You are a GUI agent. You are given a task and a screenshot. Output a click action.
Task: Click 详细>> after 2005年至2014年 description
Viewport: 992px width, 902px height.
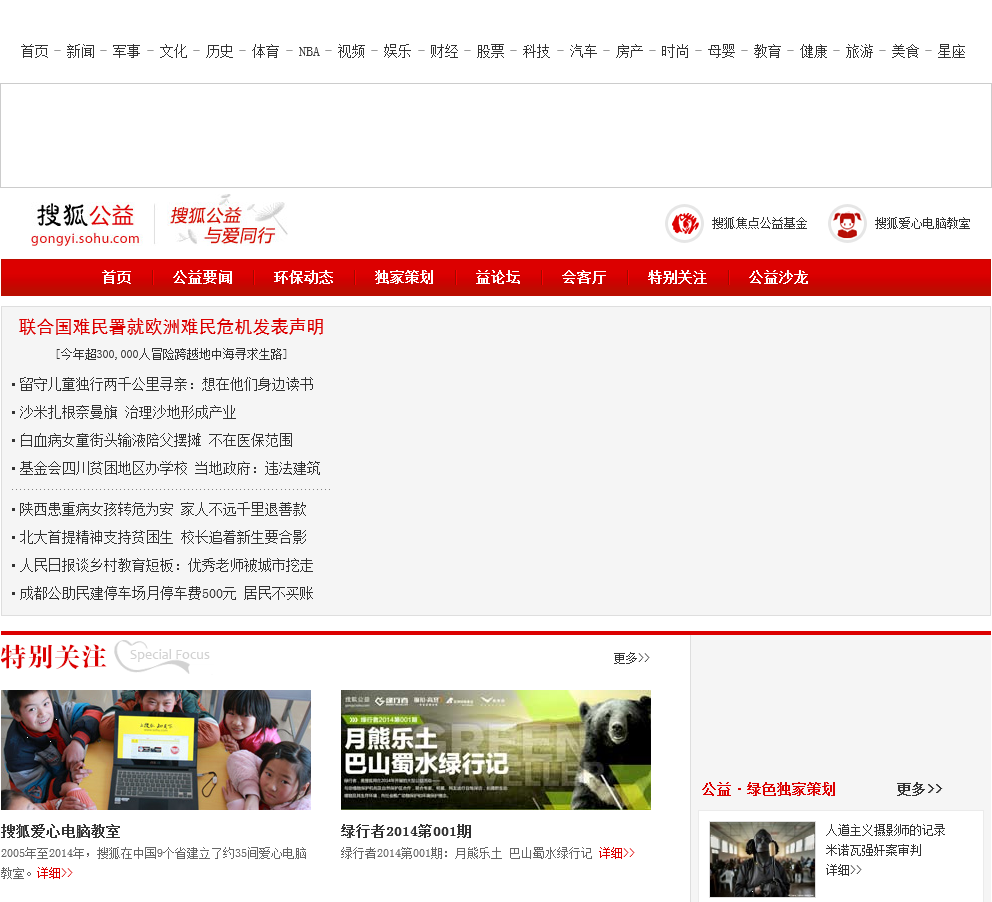(54, 873)
